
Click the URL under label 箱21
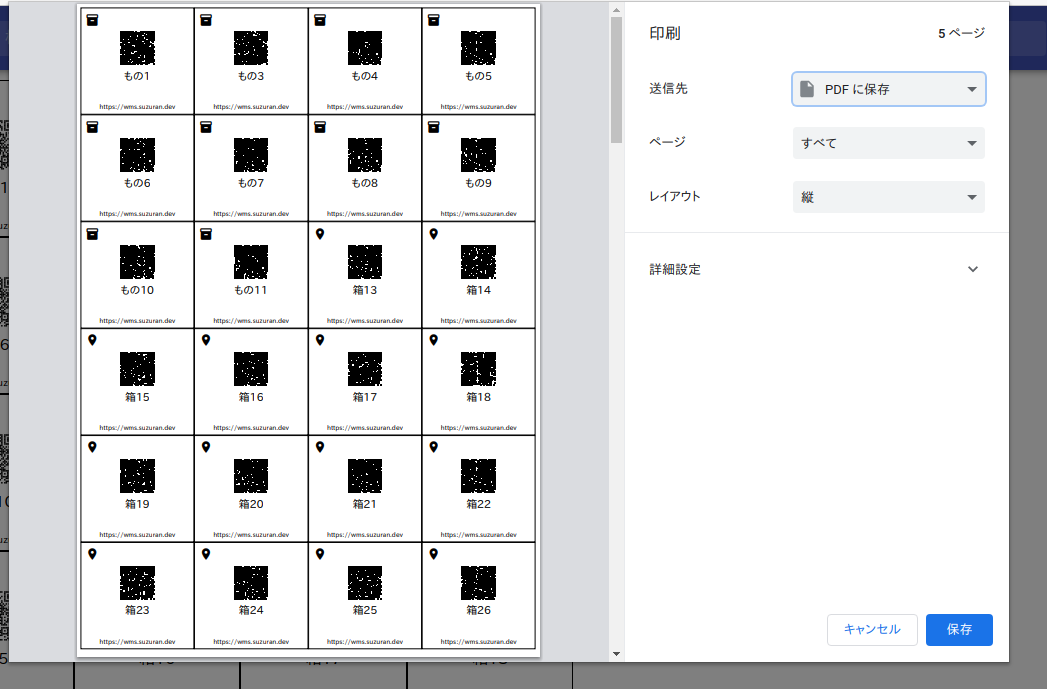click(x=365, y=534)
